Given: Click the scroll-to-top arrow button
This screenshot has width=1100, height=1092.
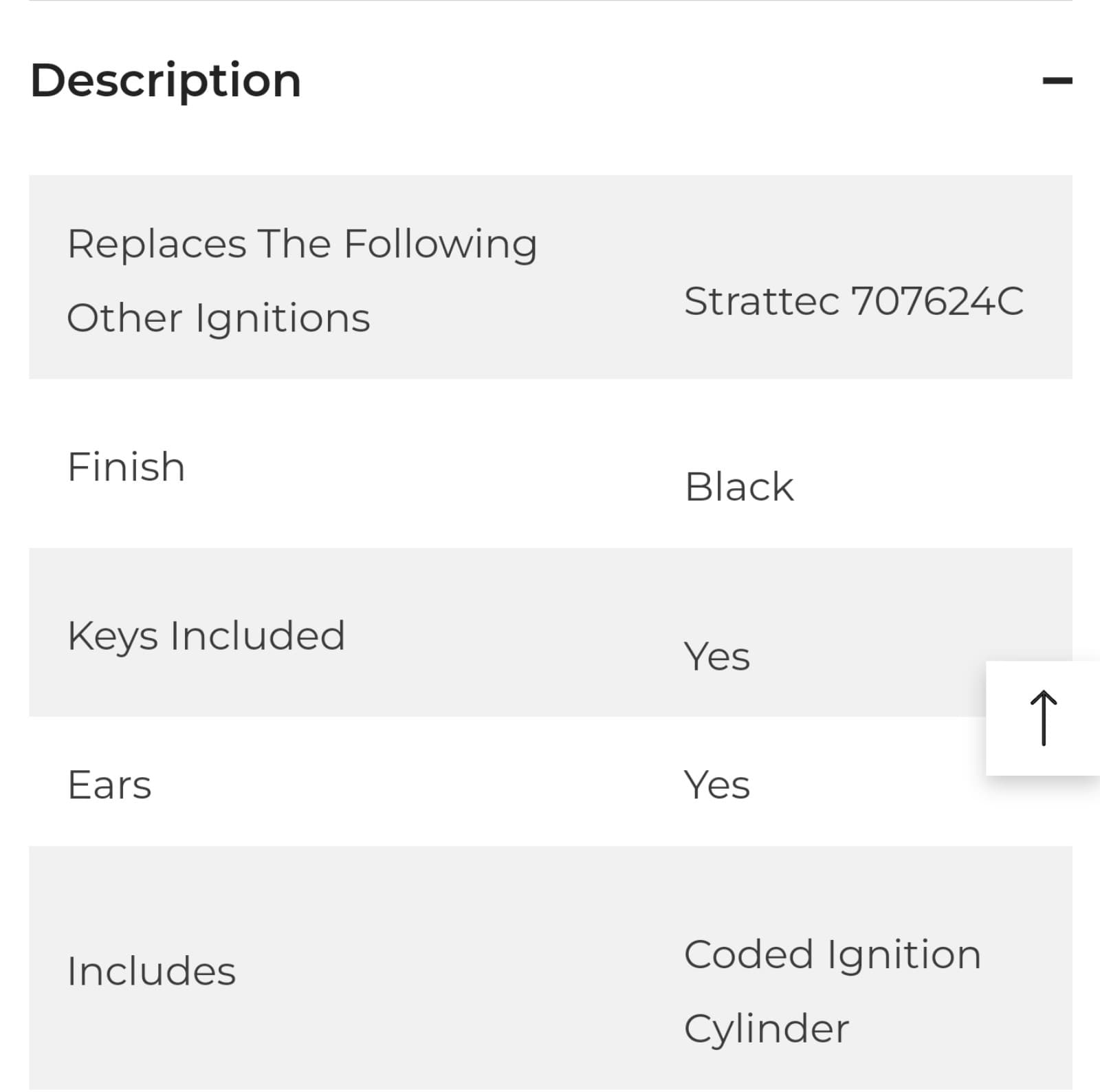Looking at the screenshot, I should (1043, 718).
